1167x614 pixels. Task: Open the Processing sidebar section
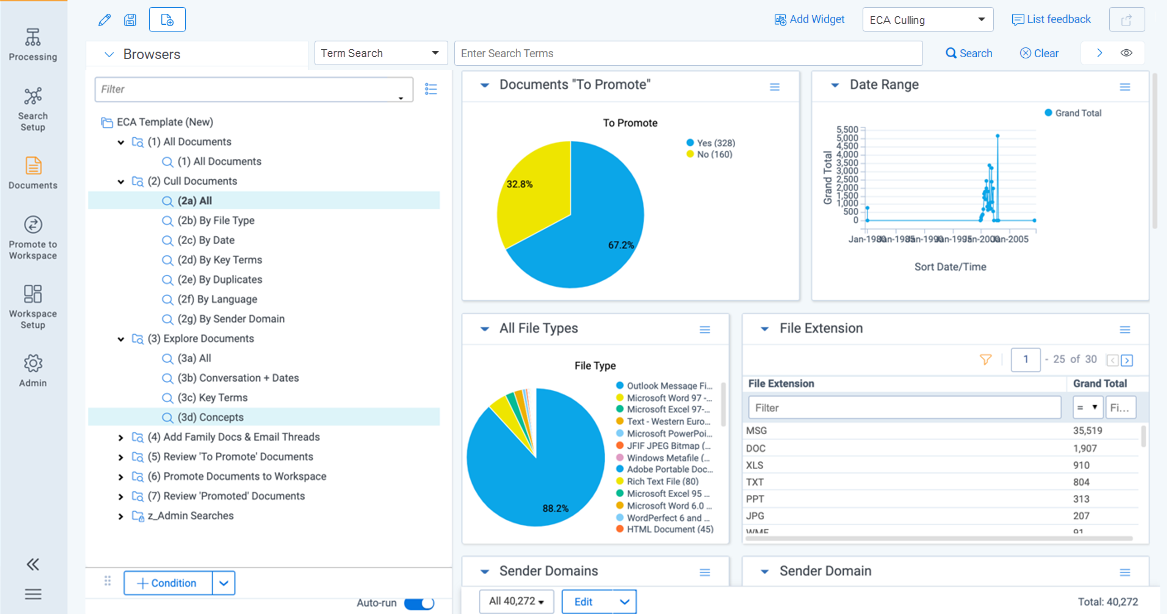tap(33, 45)
